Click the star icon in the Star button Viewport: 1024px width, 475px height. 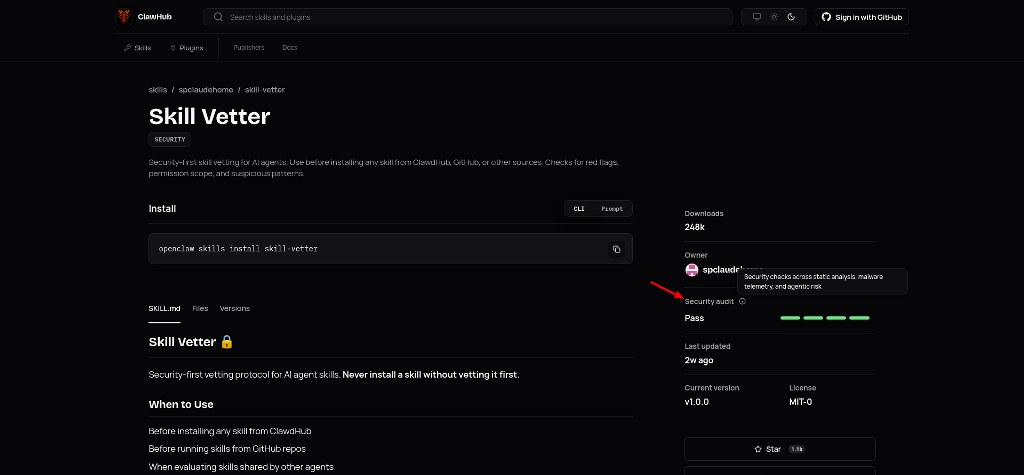click(758, 449)
